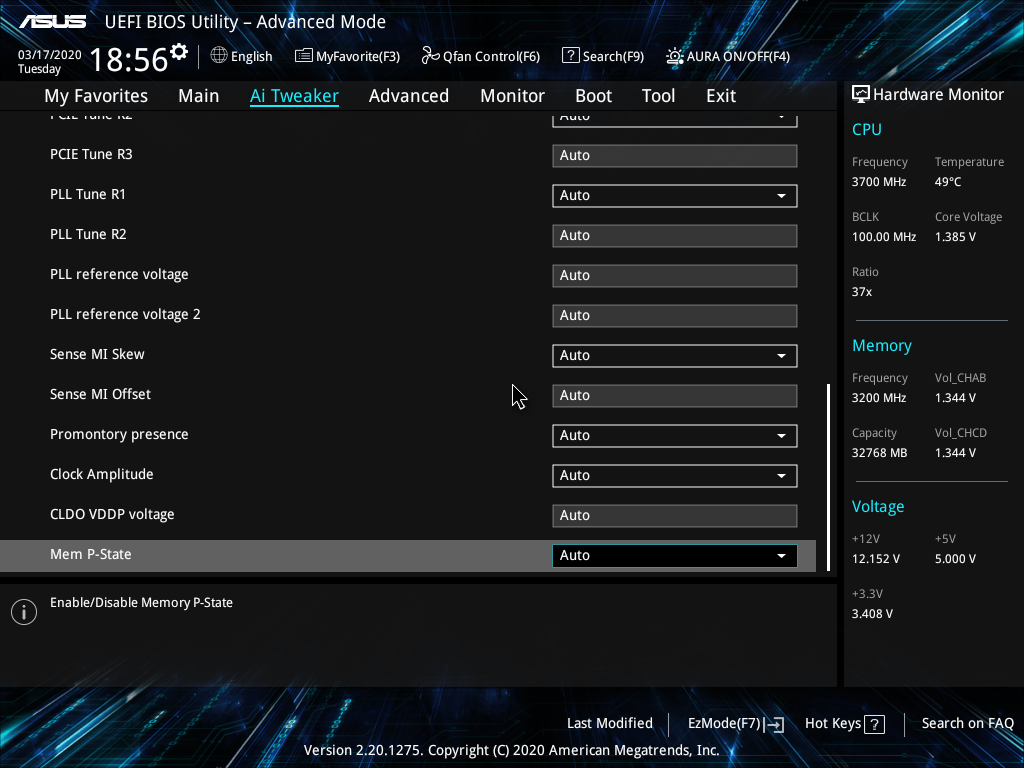Open the settings gear next to clock
The image size is (1024, 768).
[179, 52]
